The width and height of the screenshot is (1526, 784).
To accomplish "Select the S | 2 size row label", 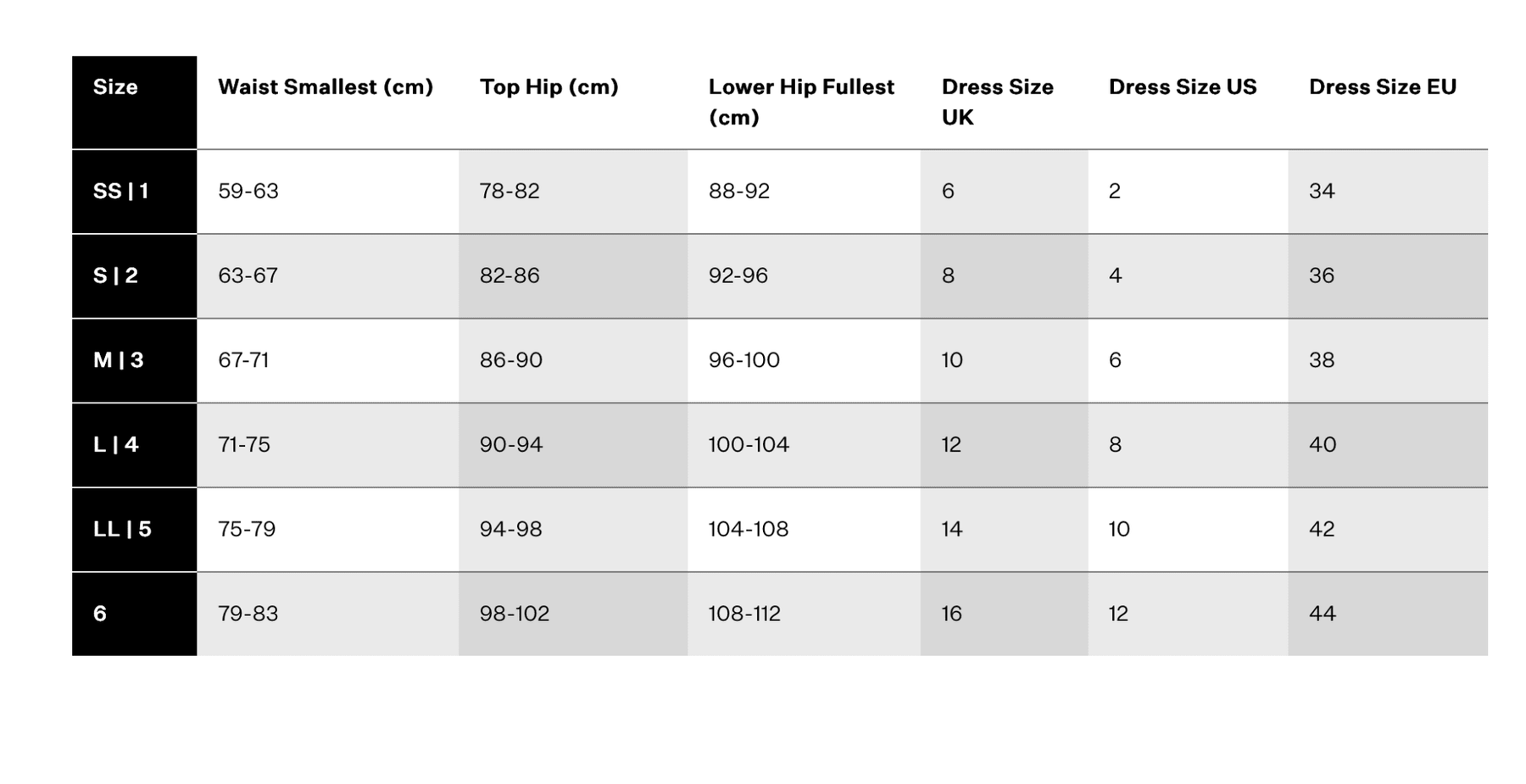I will 115,275.
